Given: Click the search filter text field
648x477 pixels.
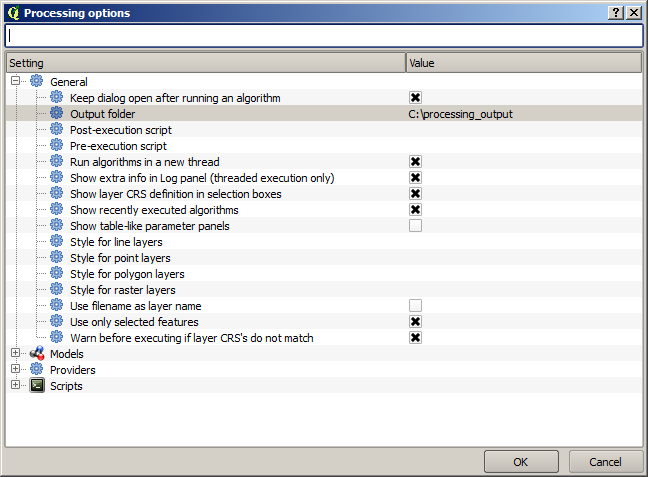Looking at the screenshot, I should coord(323,35).
